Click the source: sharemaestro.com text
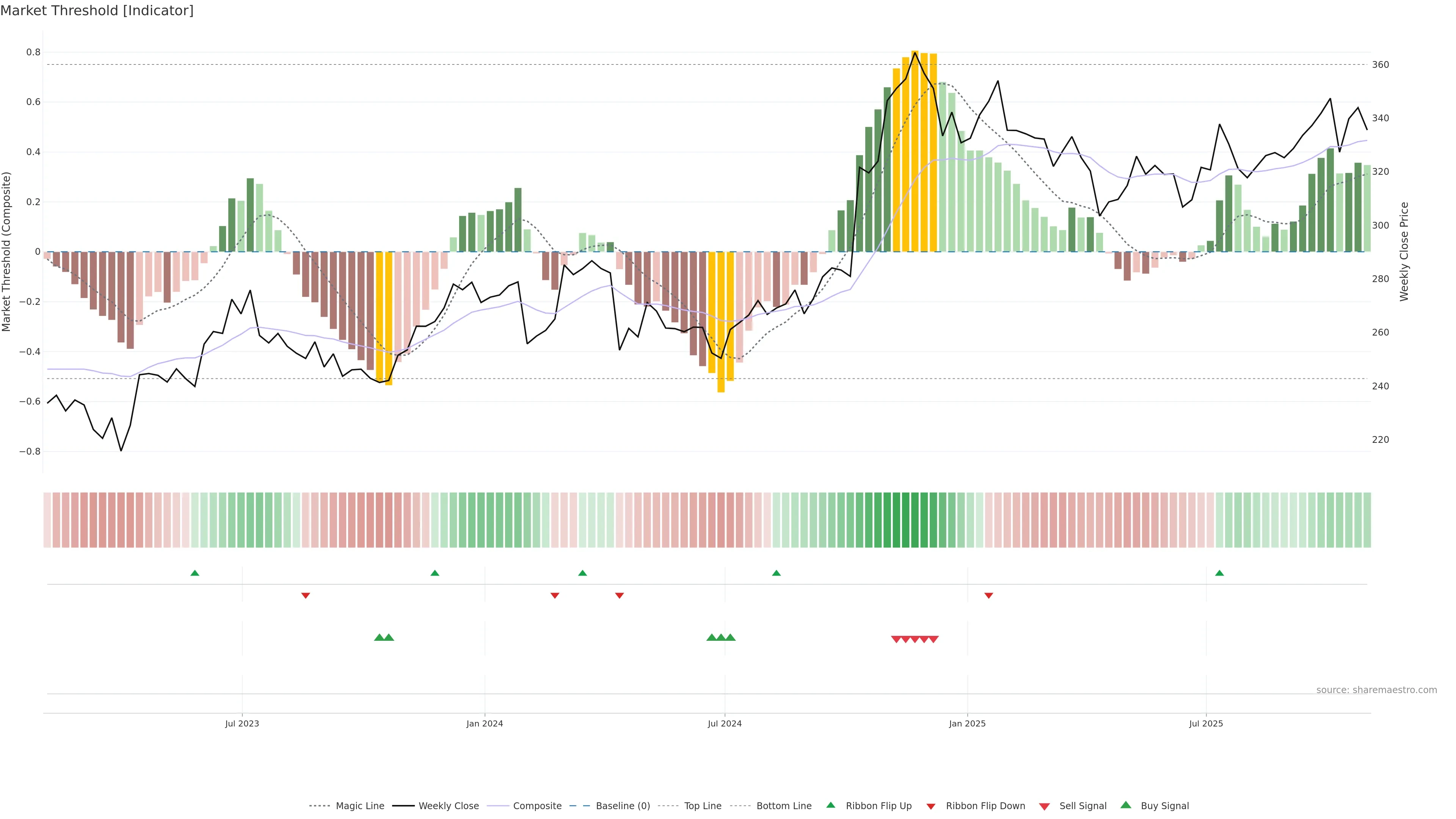This screenshot has width=1456, height=819. point(1376,690)
